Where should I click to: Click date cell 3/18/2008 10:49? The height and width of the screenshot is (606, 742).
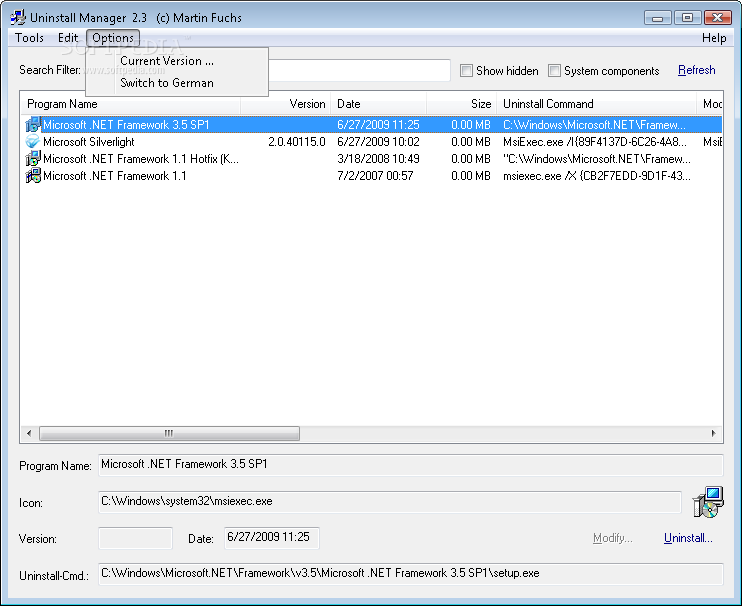[x=378, y=158]
